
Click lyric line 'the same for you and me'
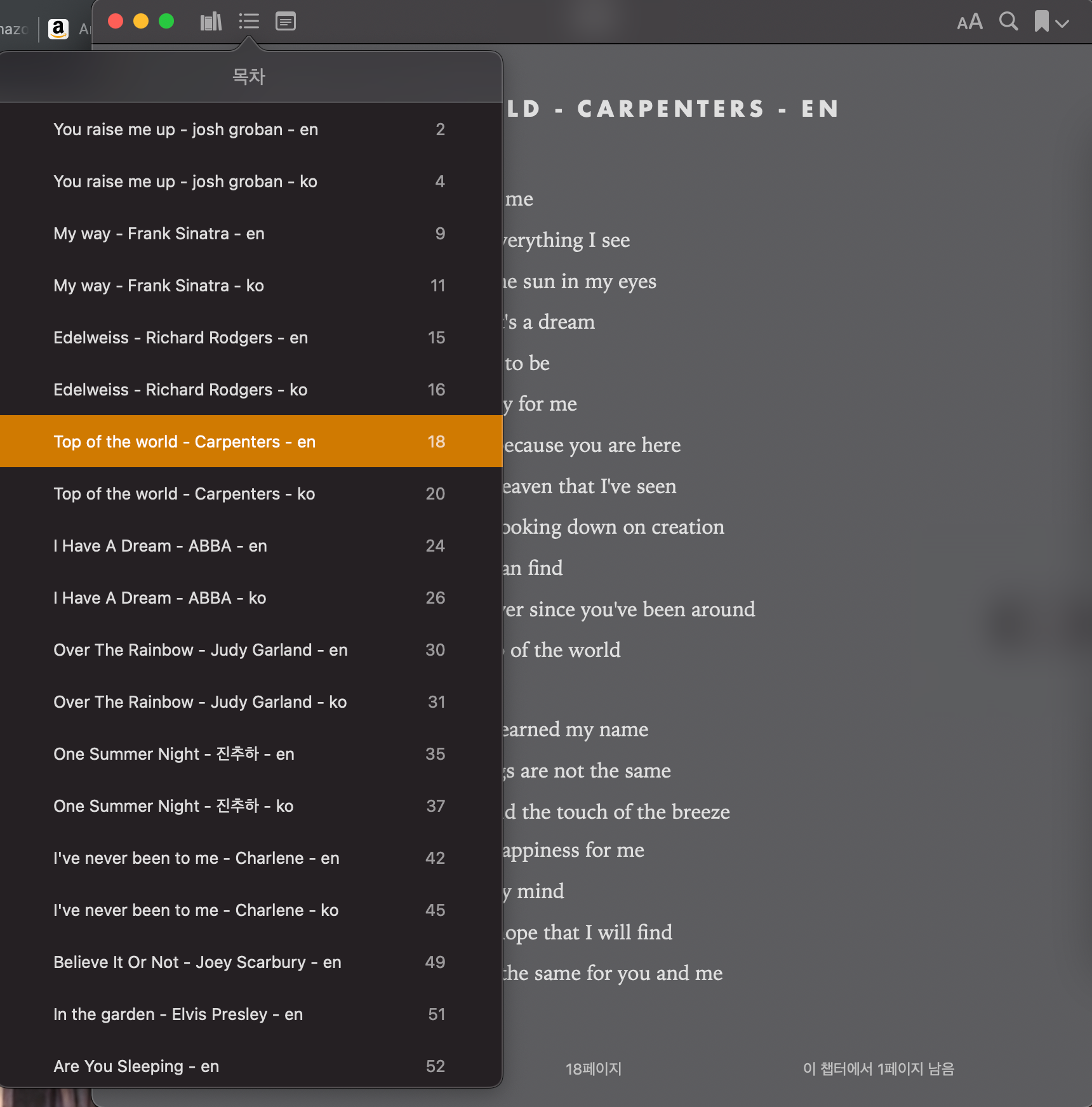coord(613,973)
